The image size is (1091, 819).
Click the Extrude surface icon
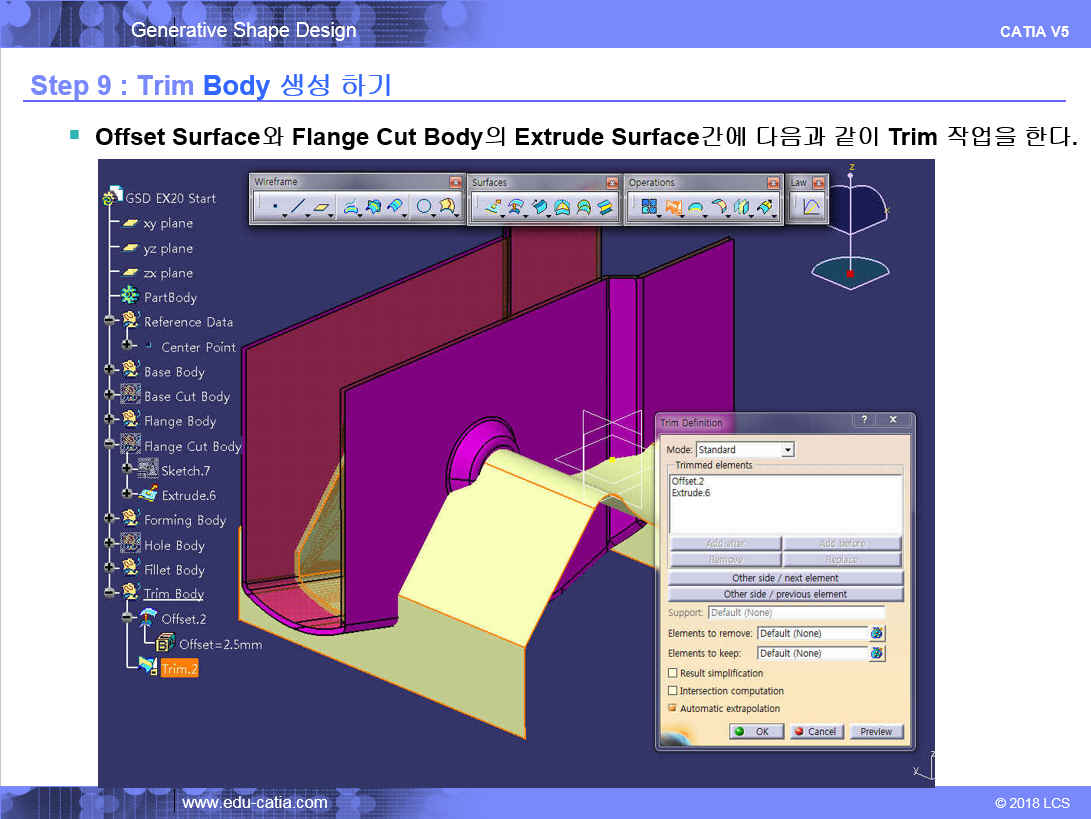[x=491, y=207]
